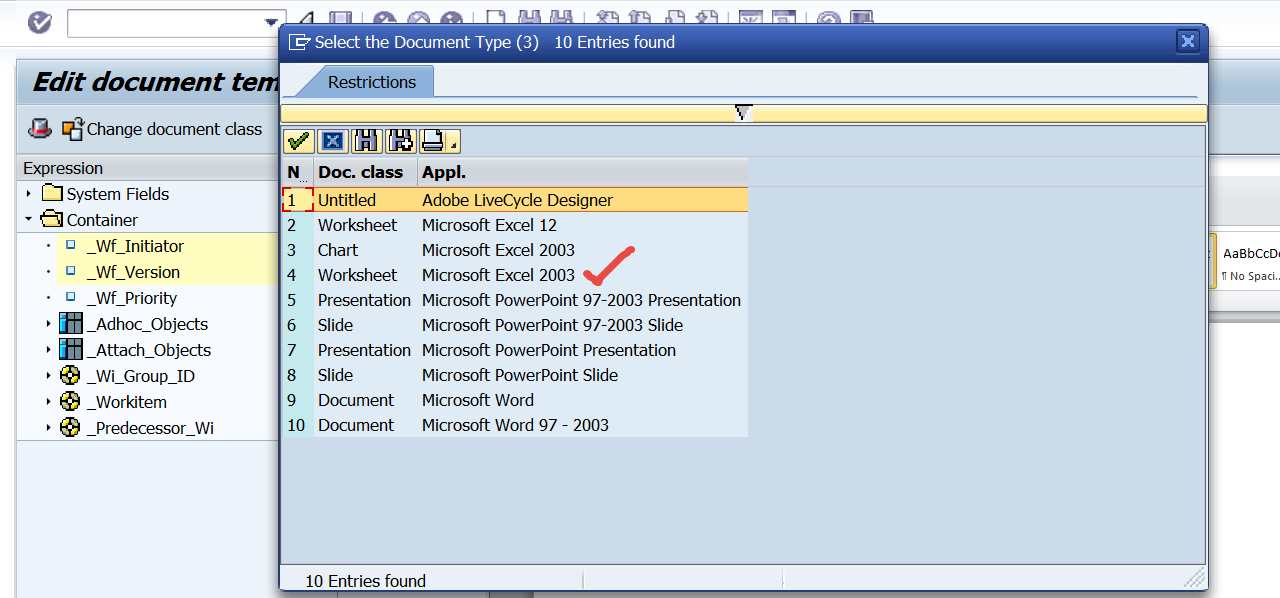Open the print options dropdown arrow

pyautogui.click(x=453, y=145)
